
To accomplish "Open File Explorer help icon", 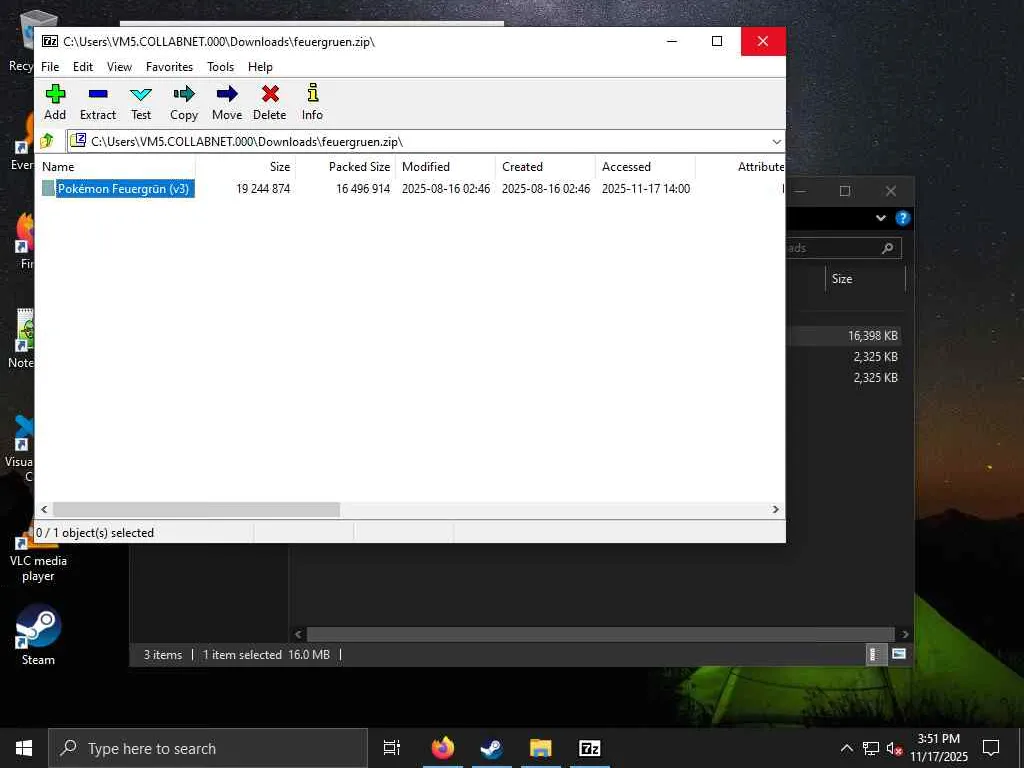I will [x=903, y=218].
